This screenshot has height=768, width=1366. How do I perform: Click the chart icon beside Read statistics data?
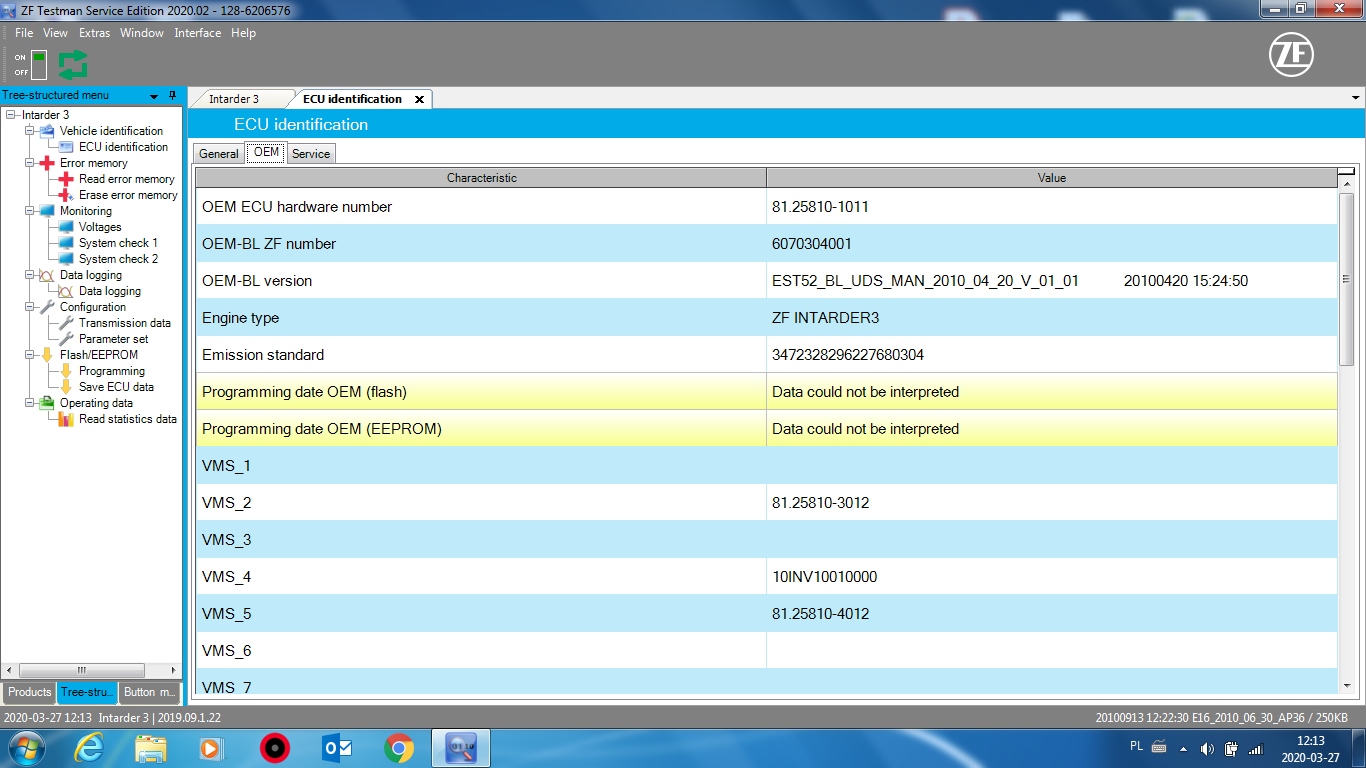(66, 419)
